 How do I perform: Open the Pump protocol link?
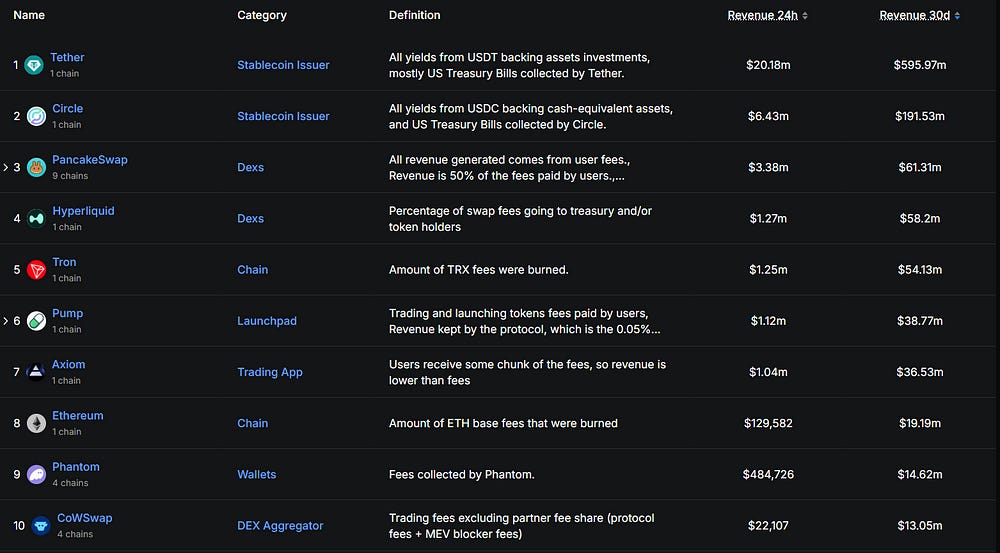pyautogui.click(x=68, y=313)
